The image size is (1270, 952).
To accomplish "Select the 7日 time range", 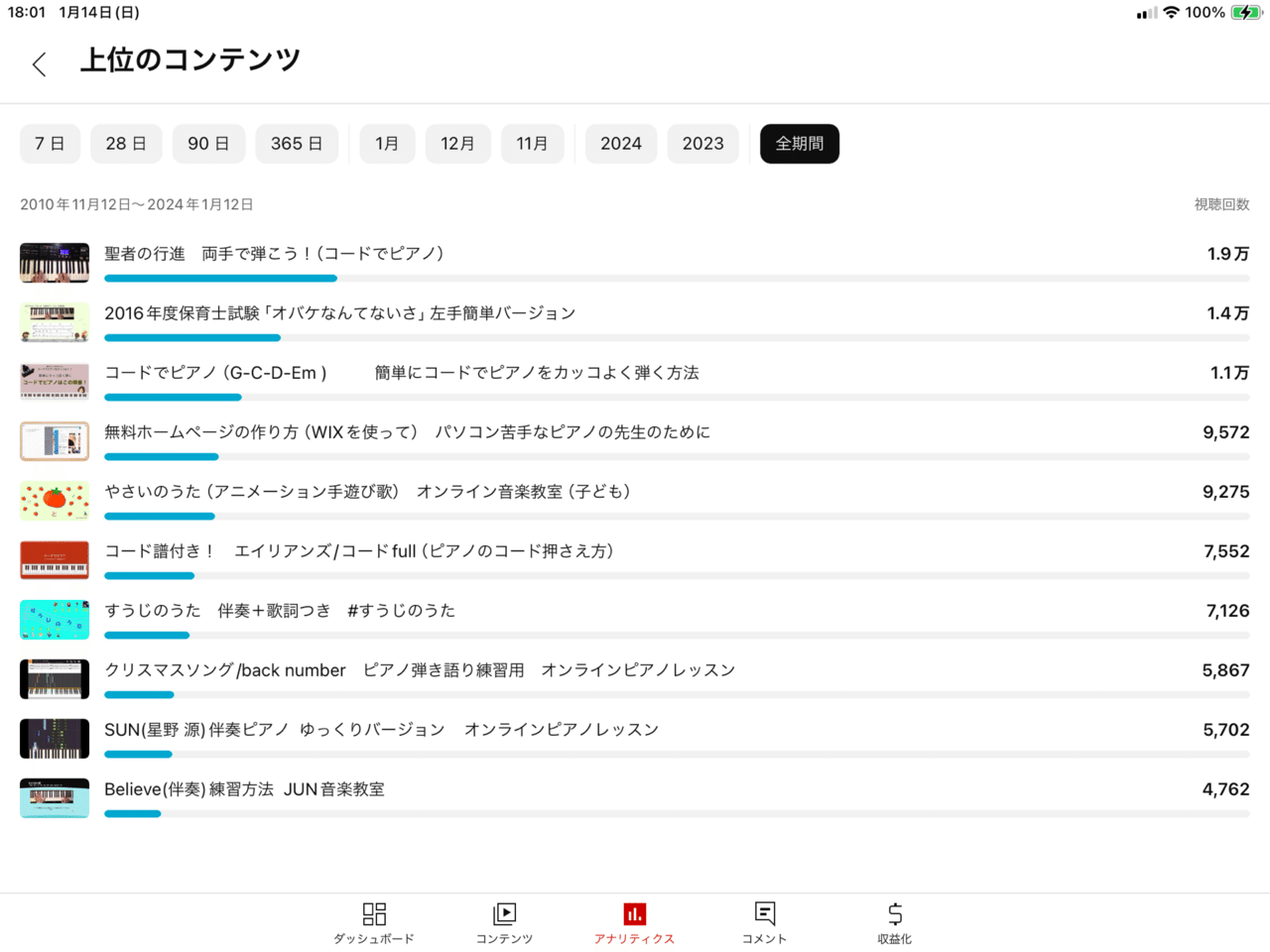I will 50,144.
